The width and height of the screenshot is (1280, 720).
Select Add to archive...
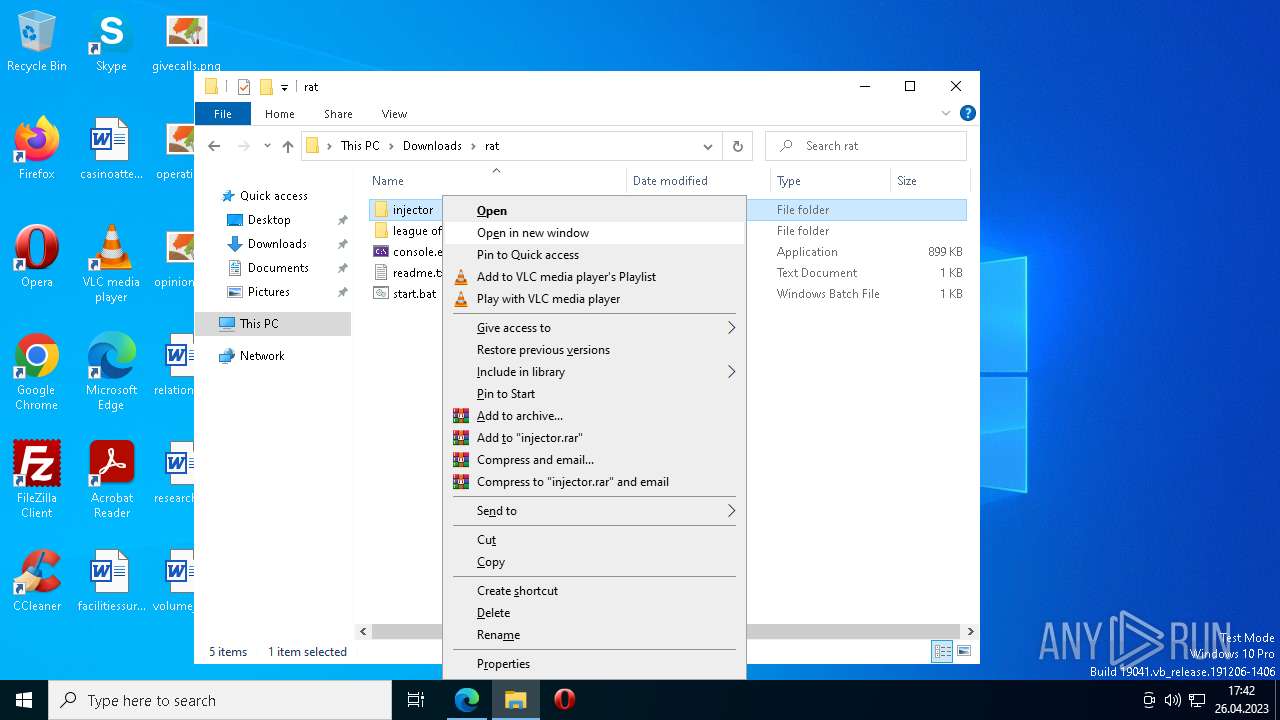tap(594, 416)
